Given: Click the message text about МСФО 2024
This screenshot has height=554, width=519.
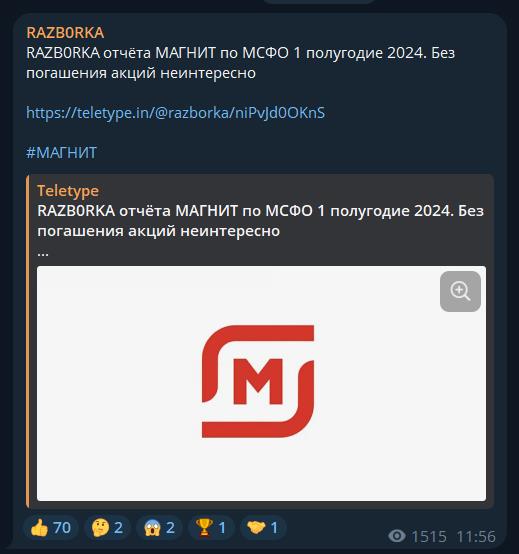Looking at the screenshot, I should click(241, 63).
